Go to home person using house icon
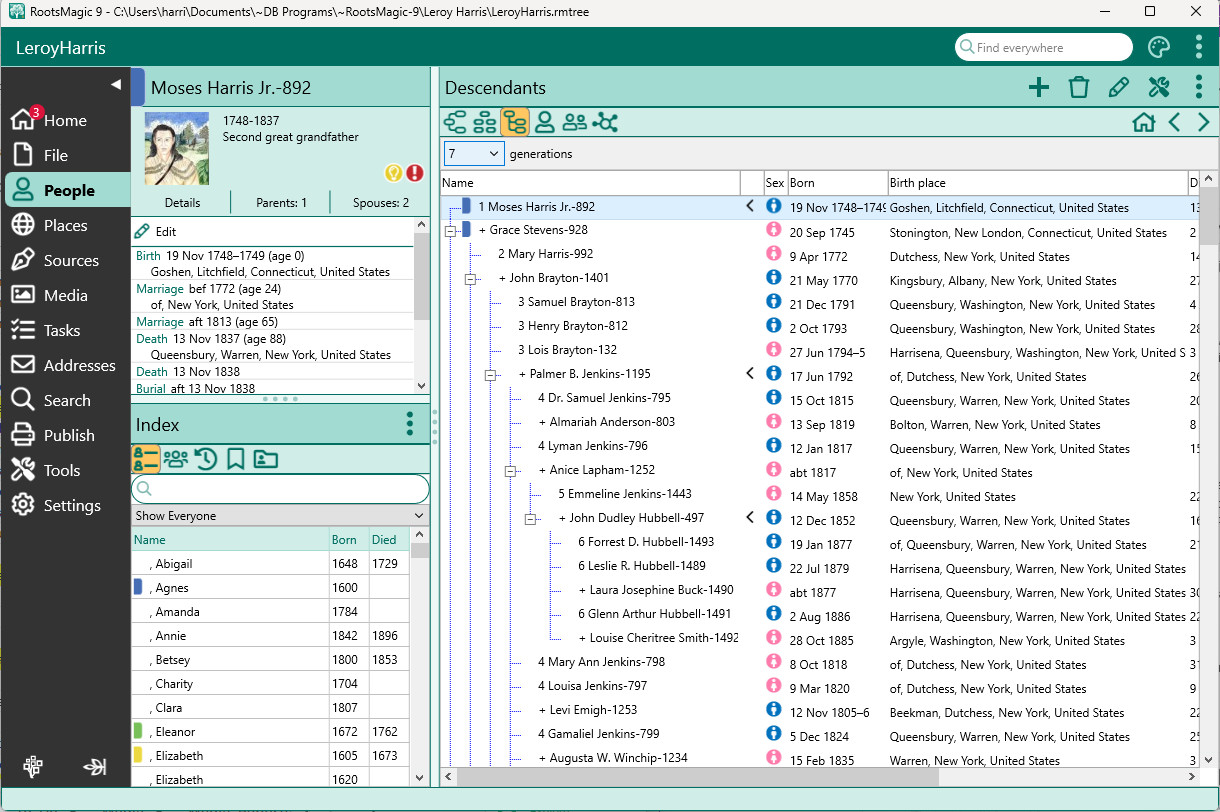This screenshot has height=812, width=1220. pos(1144,123)
